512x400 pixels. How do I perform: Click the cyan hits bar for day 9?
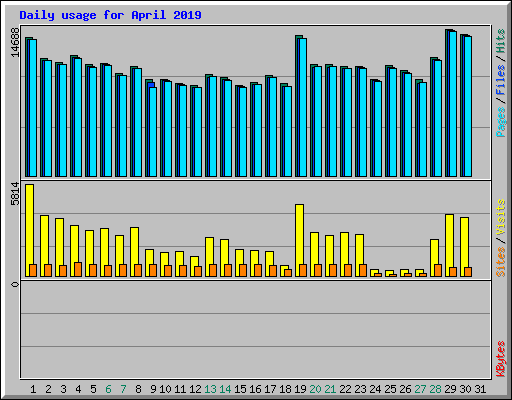tap(153, 132)
